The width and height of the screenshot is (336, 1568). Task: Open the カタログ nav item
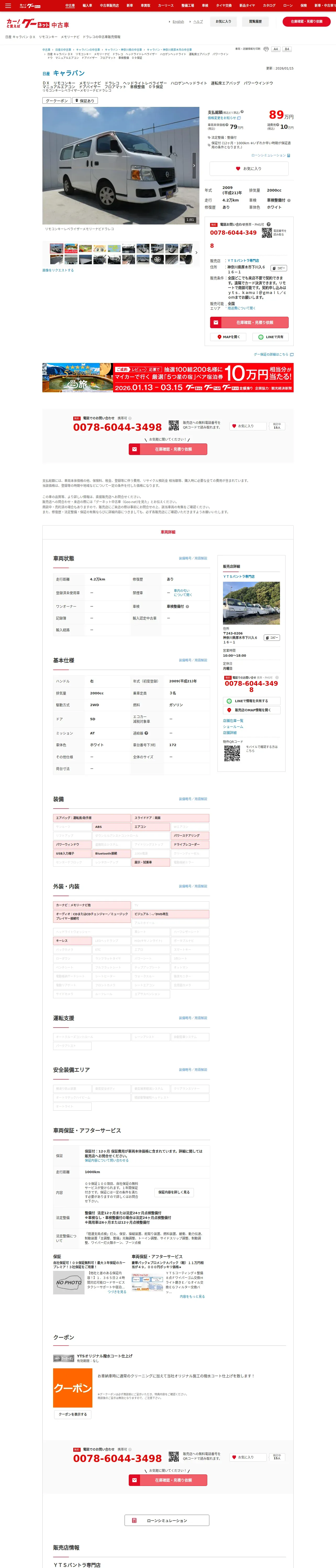[x=269, y=5]
